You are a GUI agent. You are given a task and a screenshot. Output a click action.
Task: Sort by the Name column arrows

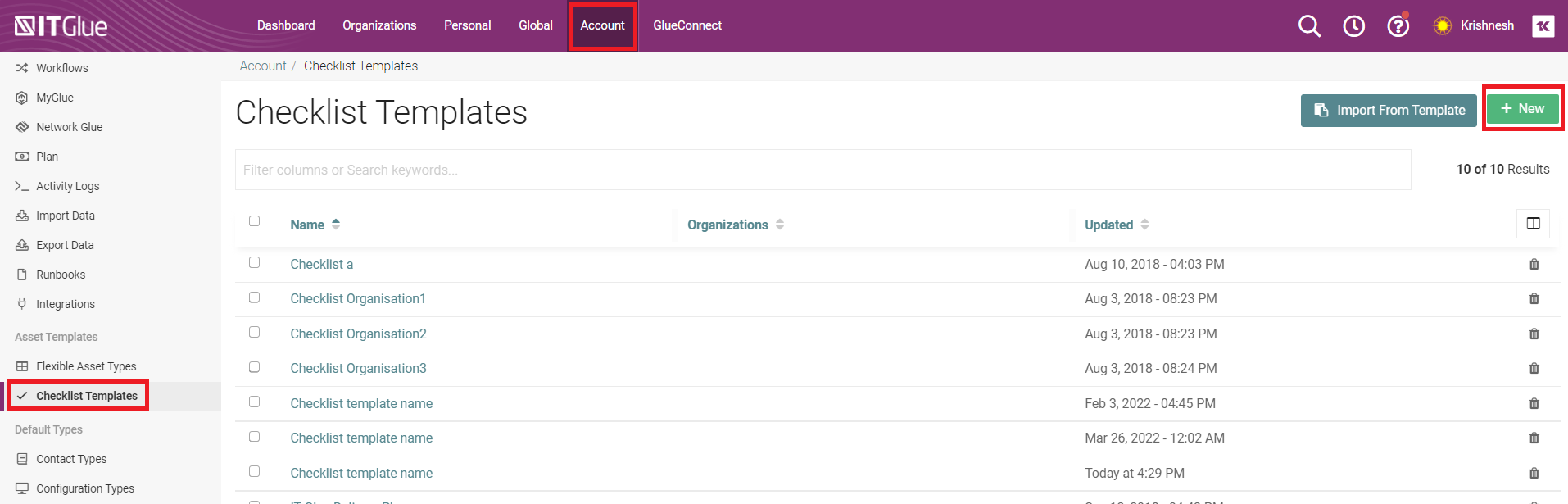(336, 224)
